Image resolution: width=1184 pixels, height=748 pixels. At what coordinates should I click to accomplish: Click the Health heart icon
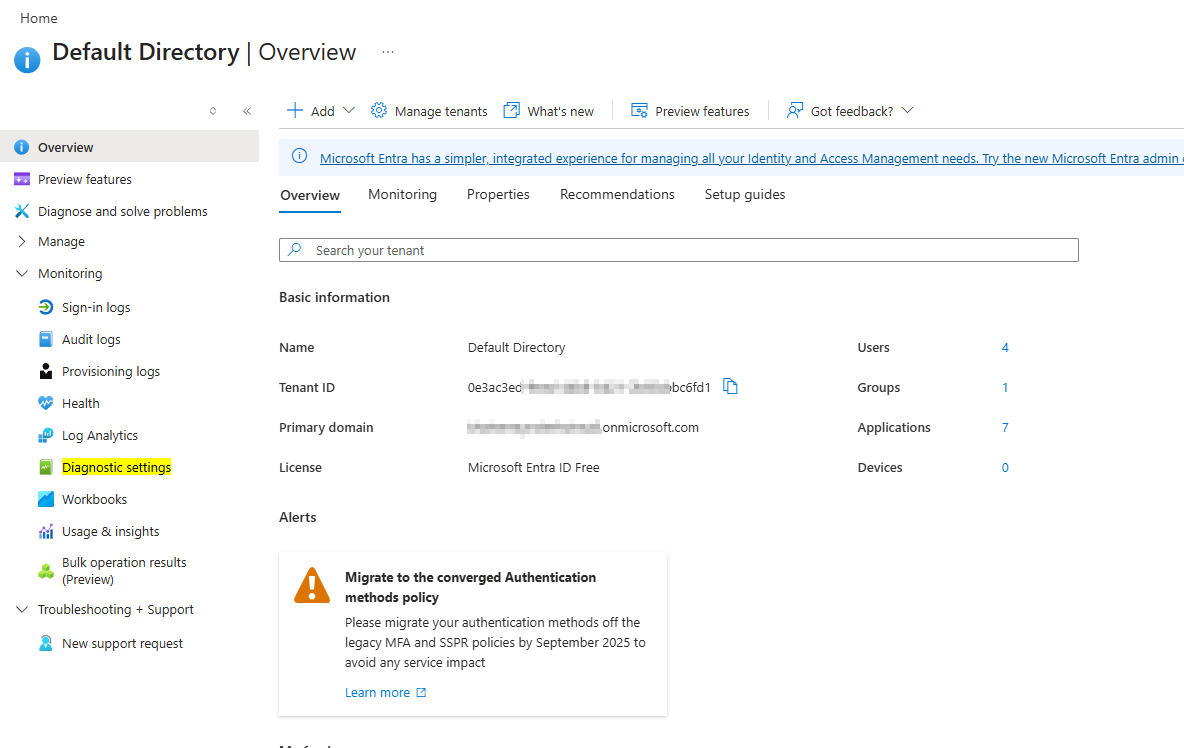pyautogui.click(x=46, y=403)
